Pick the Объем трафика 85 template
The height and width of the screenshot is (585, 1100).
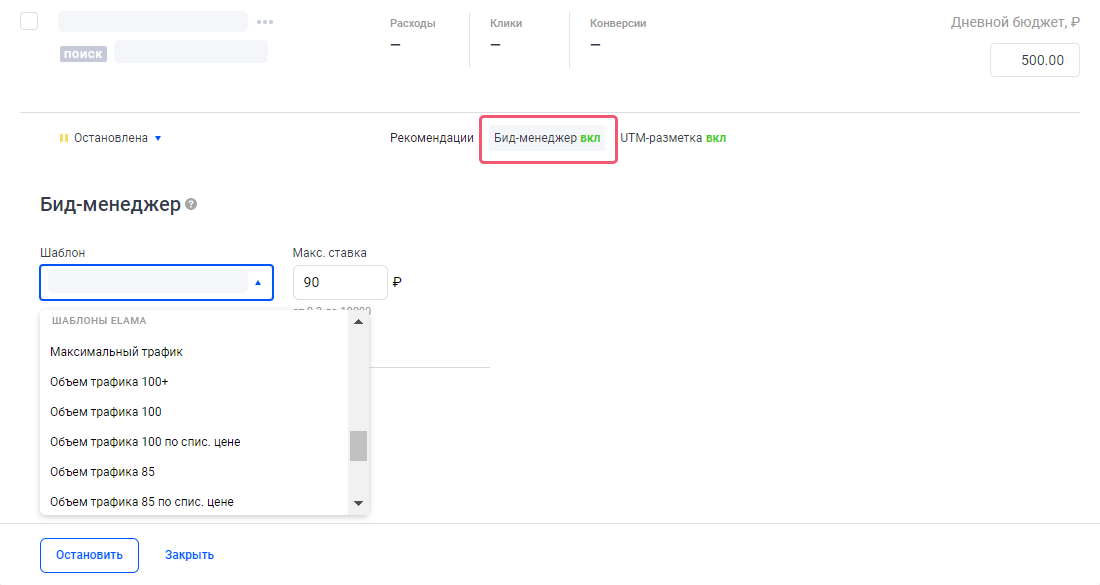click(x=102, y=472)
